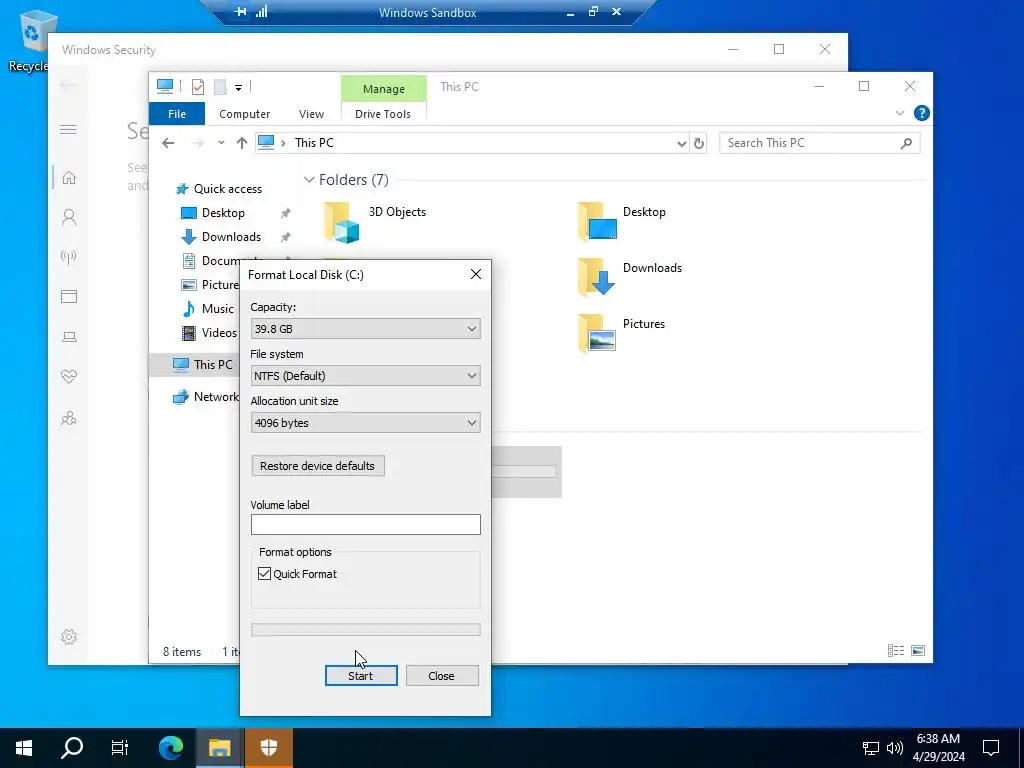Viewport: 1024px width, 768px height.
Task: Open Device performance heart icon in sidebar
Action: coord(69,377)
